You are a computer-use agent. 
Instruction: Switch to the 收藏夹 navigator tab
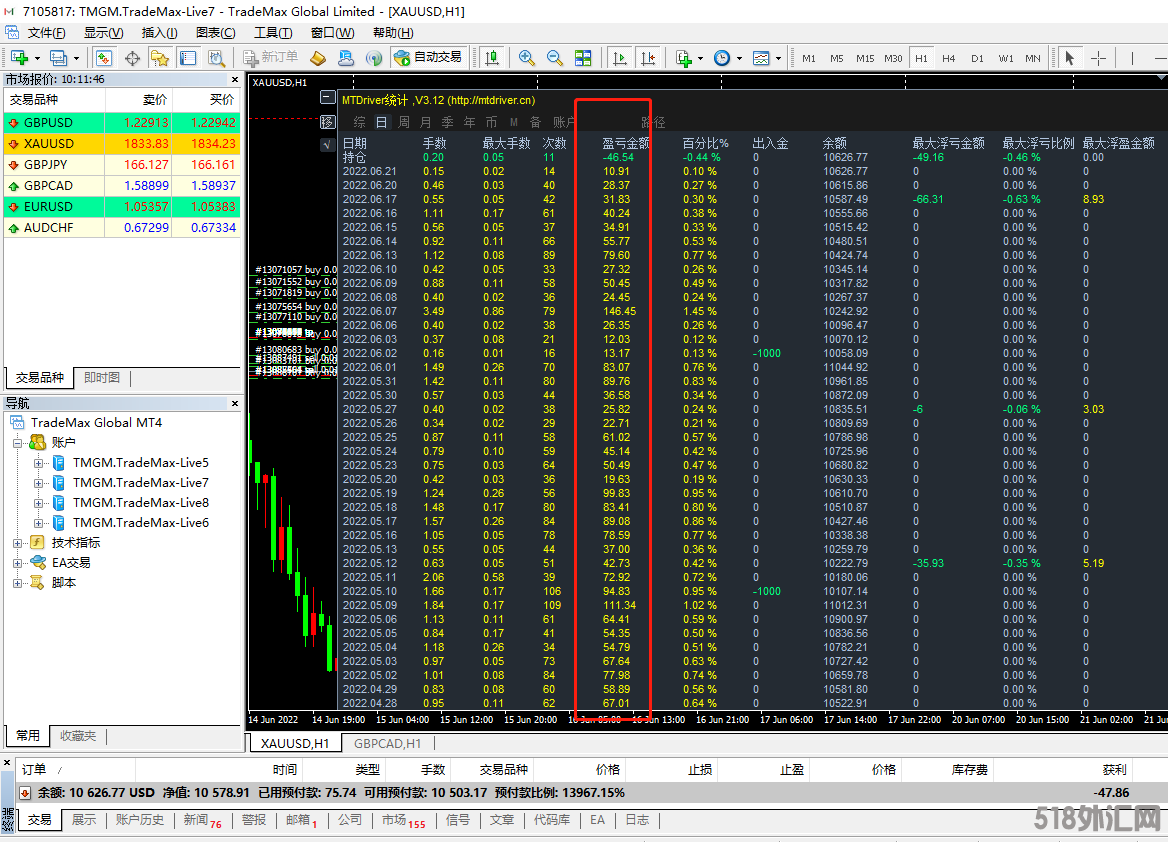coord(78,736)
